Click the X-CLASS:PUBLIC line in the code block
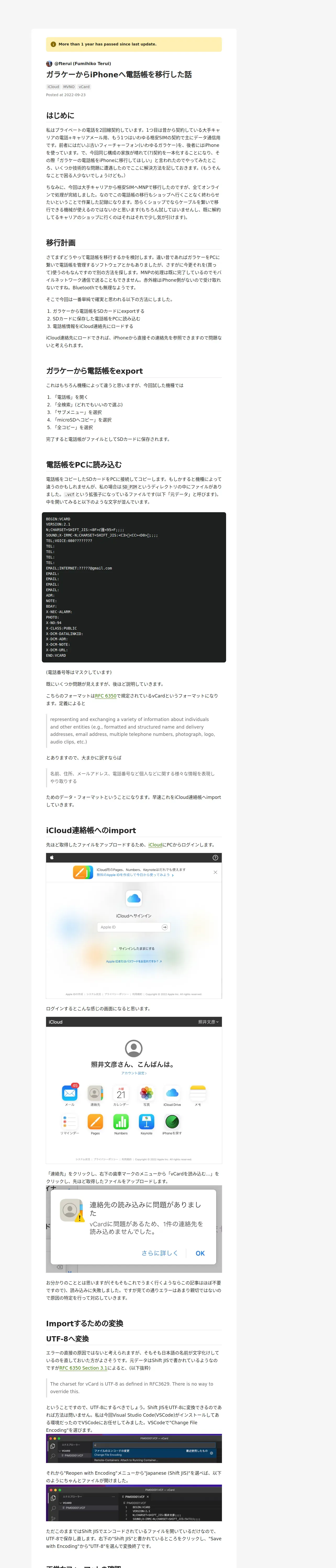 point(61,628)
